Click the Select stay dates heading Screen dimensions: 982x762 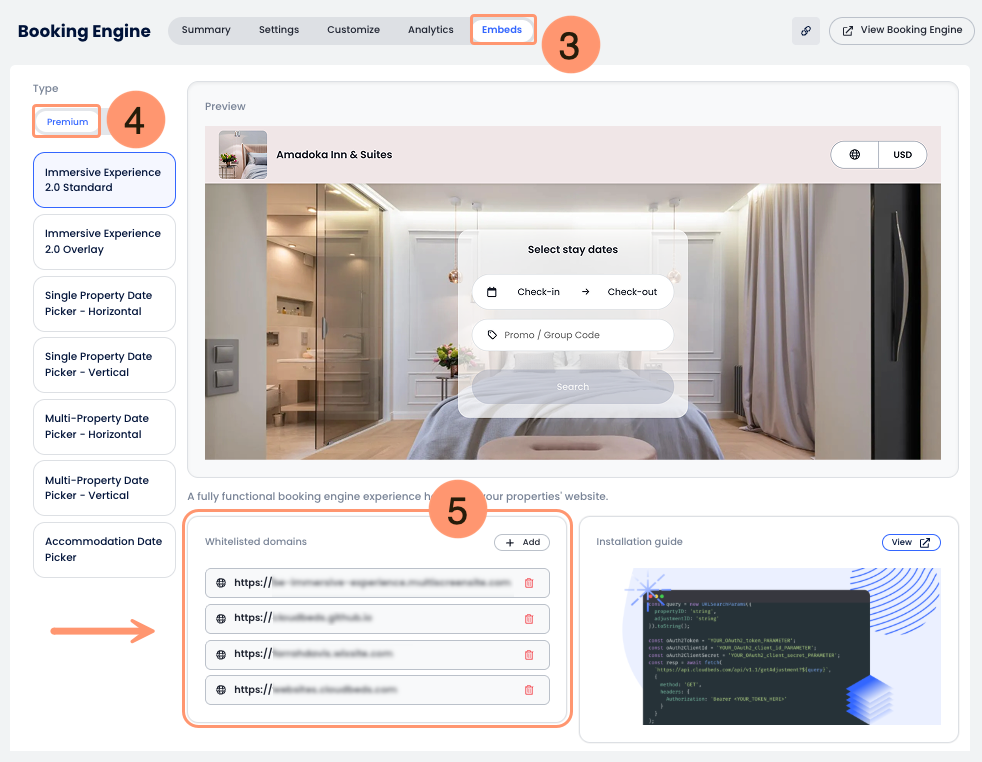572,249
